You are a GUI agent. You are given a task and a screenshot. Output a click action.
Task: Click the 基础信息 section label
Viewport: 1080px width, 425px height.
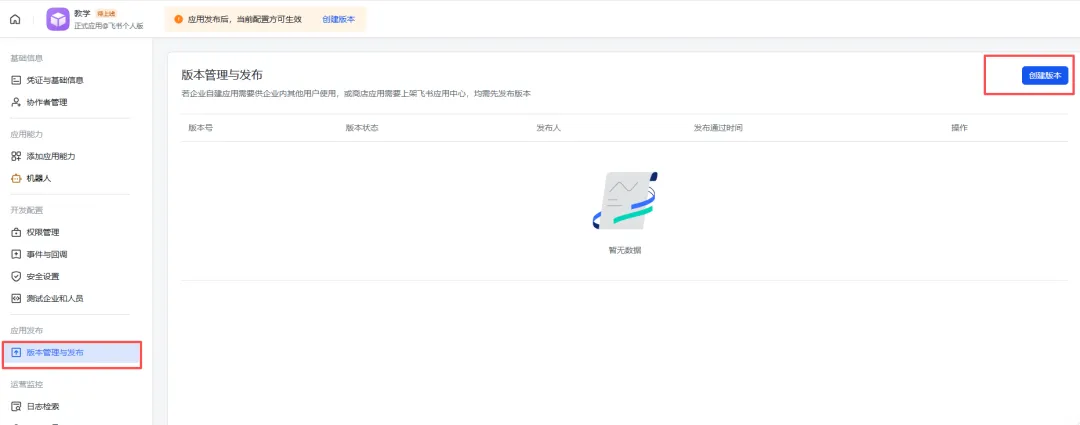click(x=27, y=58)
